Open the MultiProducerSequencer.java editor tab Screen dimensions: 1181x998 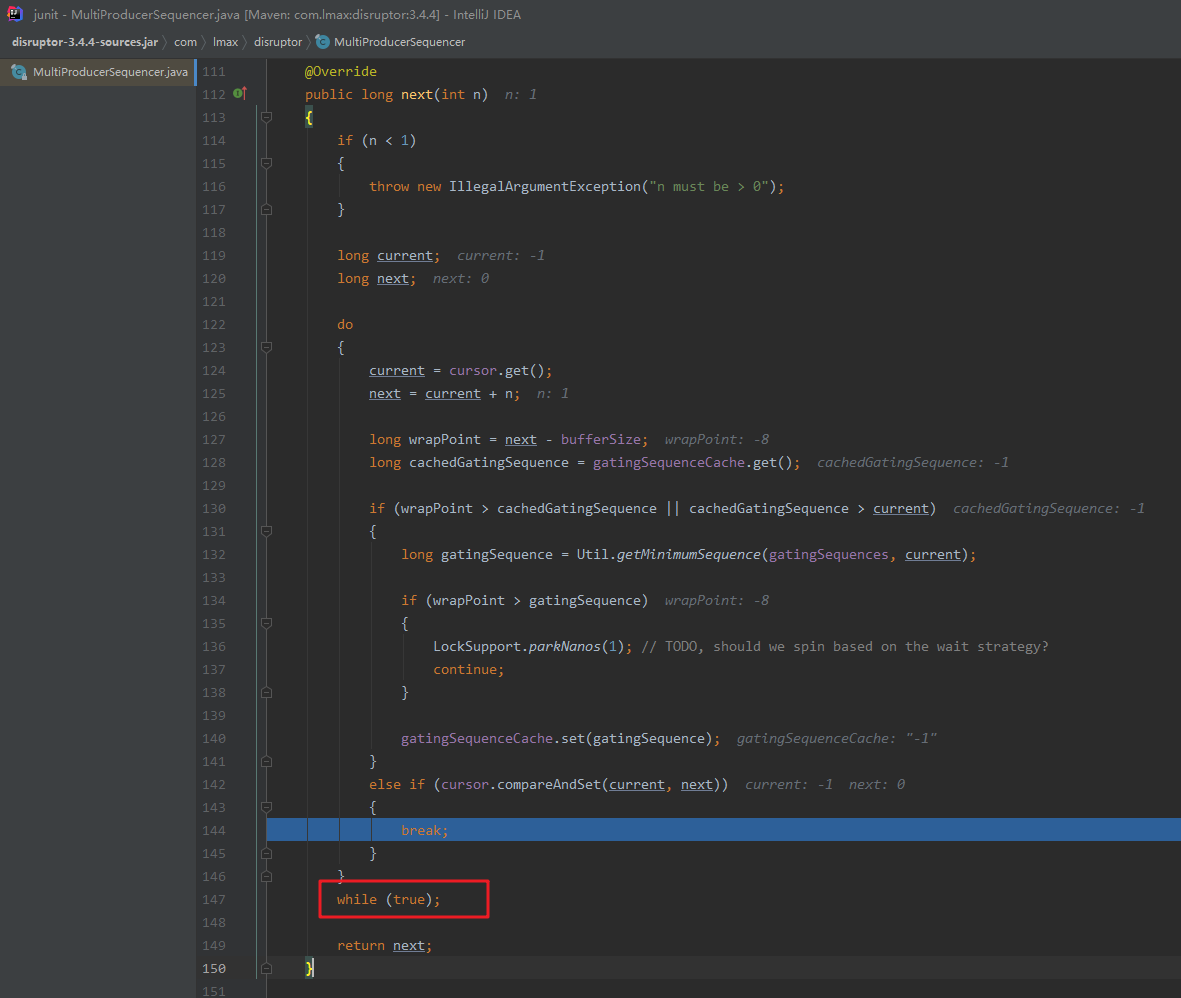tap(99, 72)
